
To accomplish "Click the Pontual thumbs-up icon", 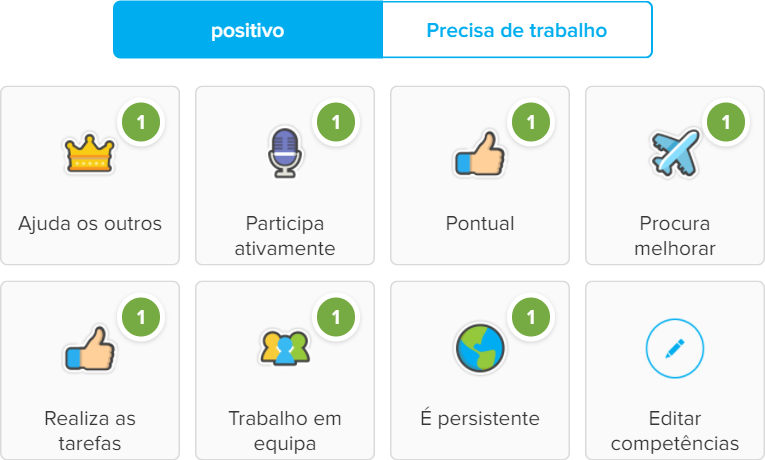I will 480,154.
